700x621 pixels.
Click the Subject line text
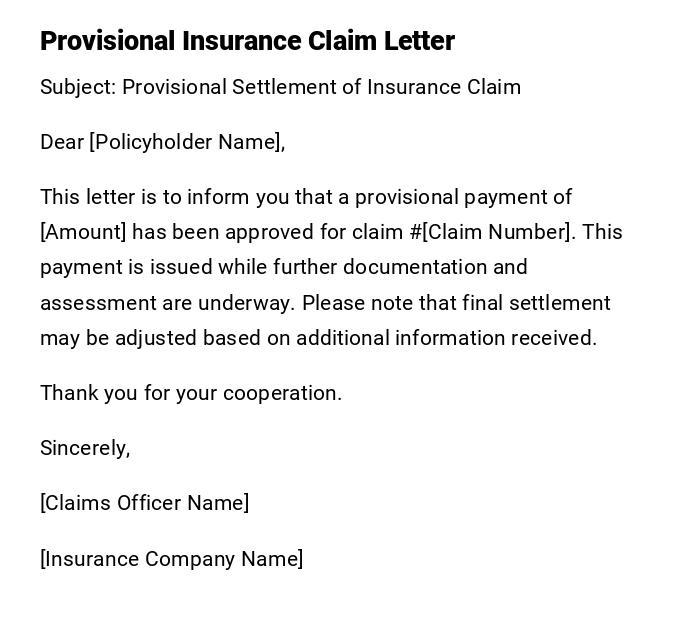click(280, 87)
